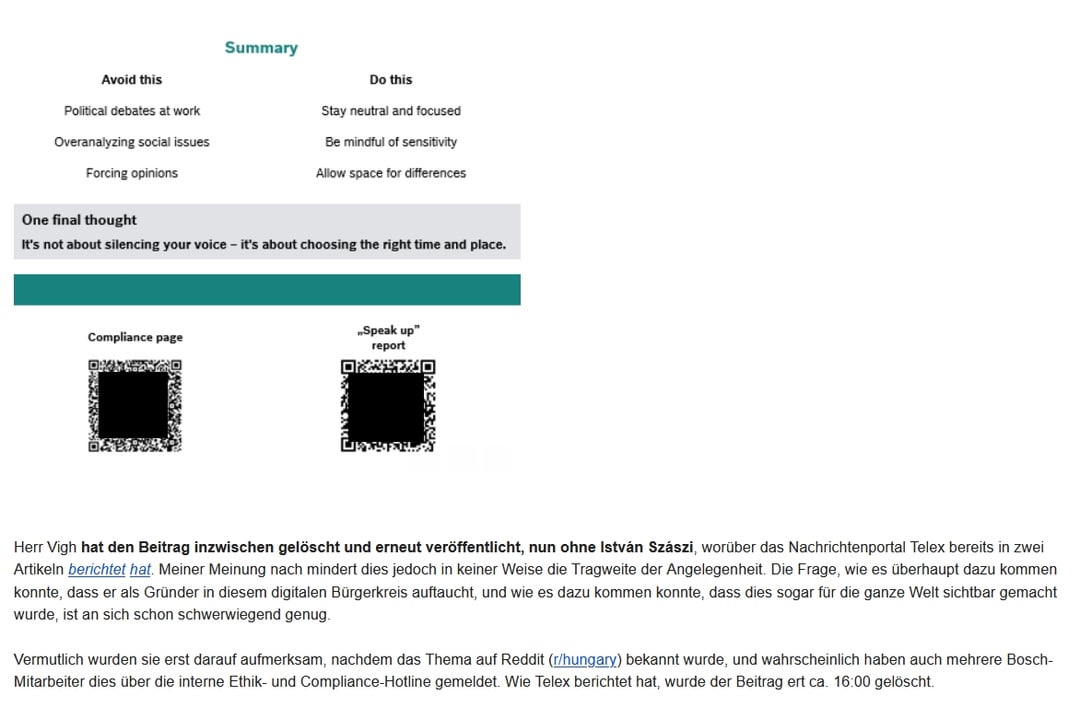The image size is (1080, 707).
Task: Click the 'Speak up report' label
Action: pyautogui.click(x=388, y=338)
